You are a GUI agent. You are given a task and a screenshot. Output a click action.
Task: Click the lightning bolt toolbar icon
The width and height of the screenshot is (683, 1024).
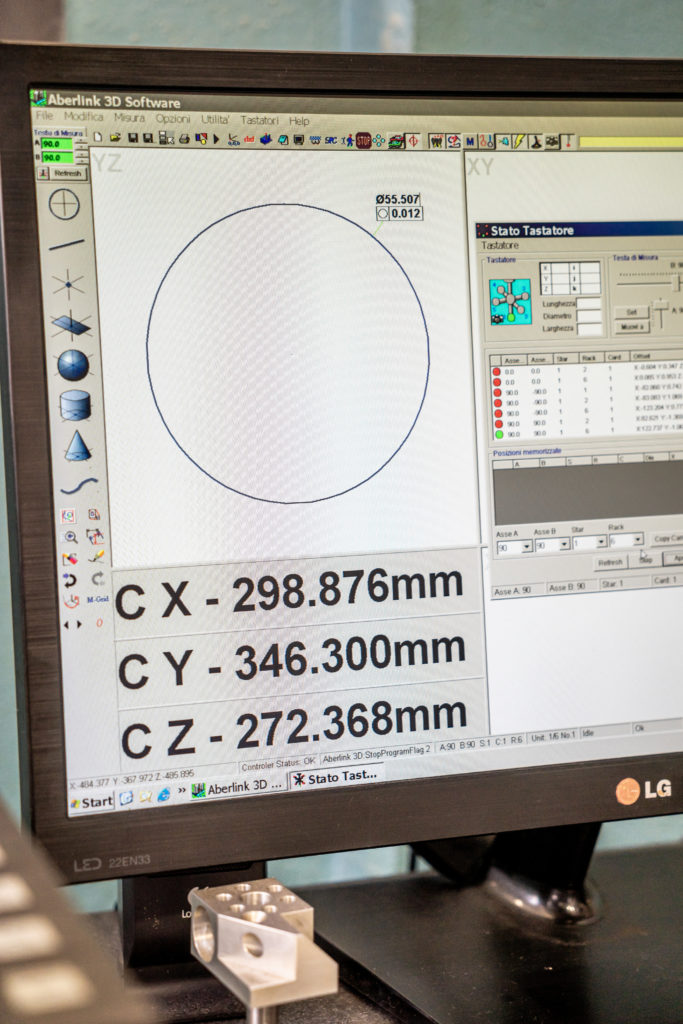(x=520, y=141)
